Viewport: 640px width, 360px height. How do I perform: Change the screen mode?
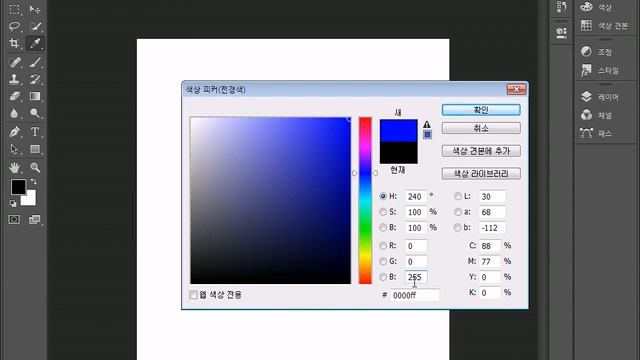point(35,220)
